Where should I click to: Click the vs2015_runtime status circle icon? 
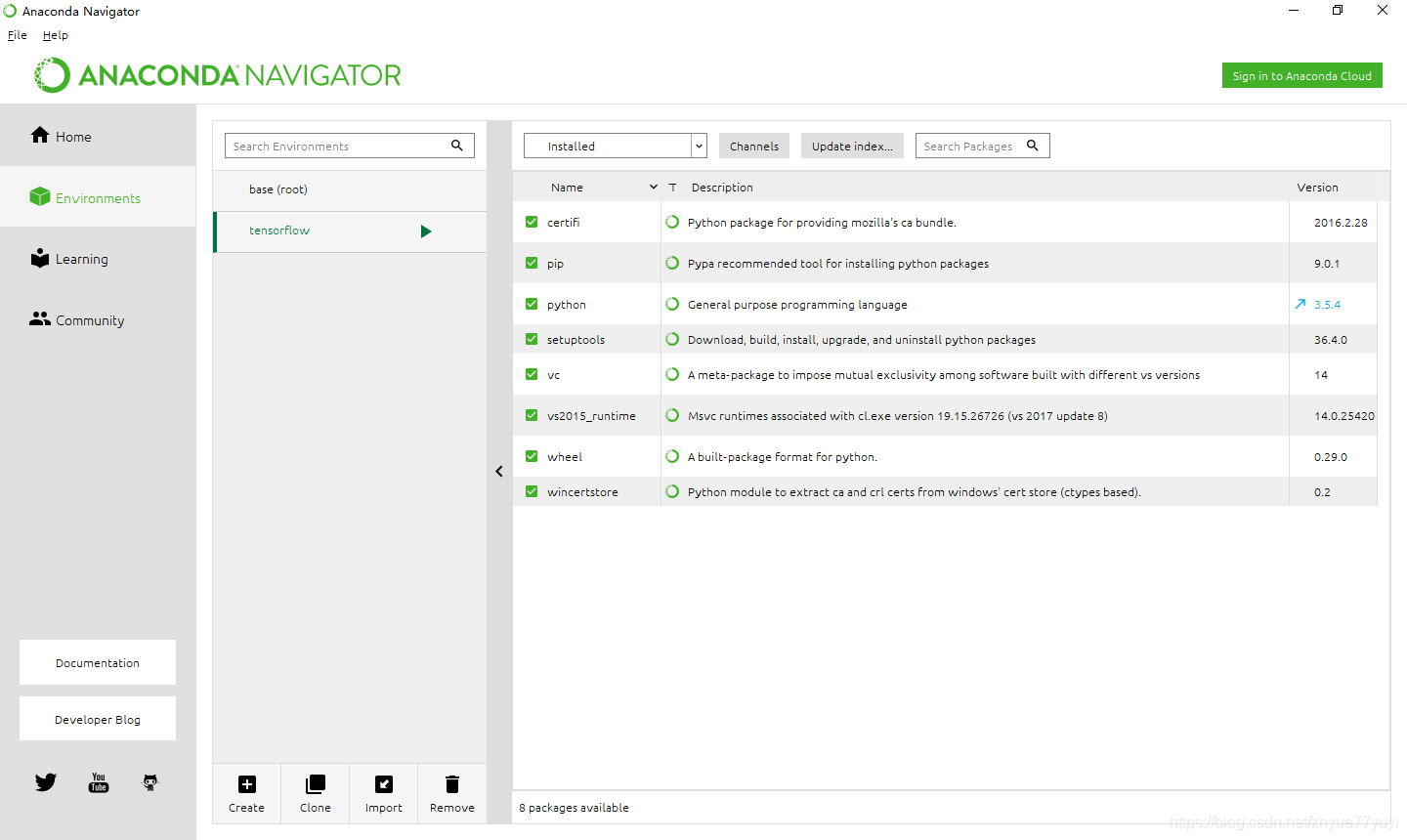pyautogui.click(x=672, y=415)
